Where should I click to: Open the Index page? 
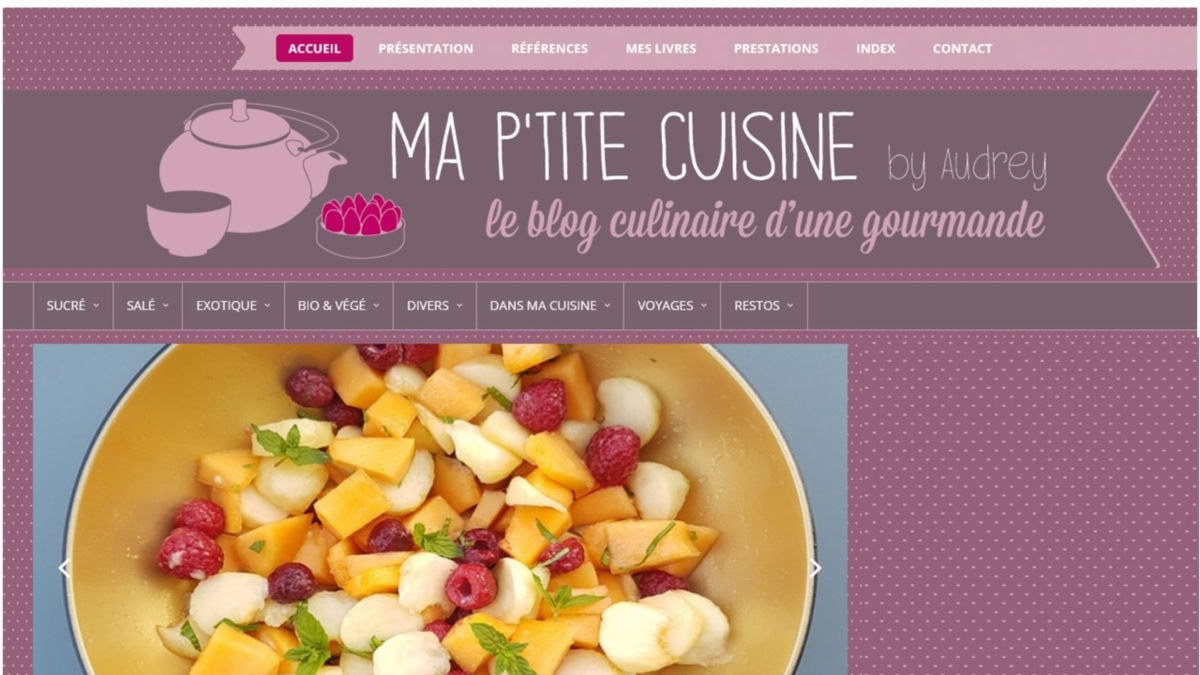tap(876, 48)
